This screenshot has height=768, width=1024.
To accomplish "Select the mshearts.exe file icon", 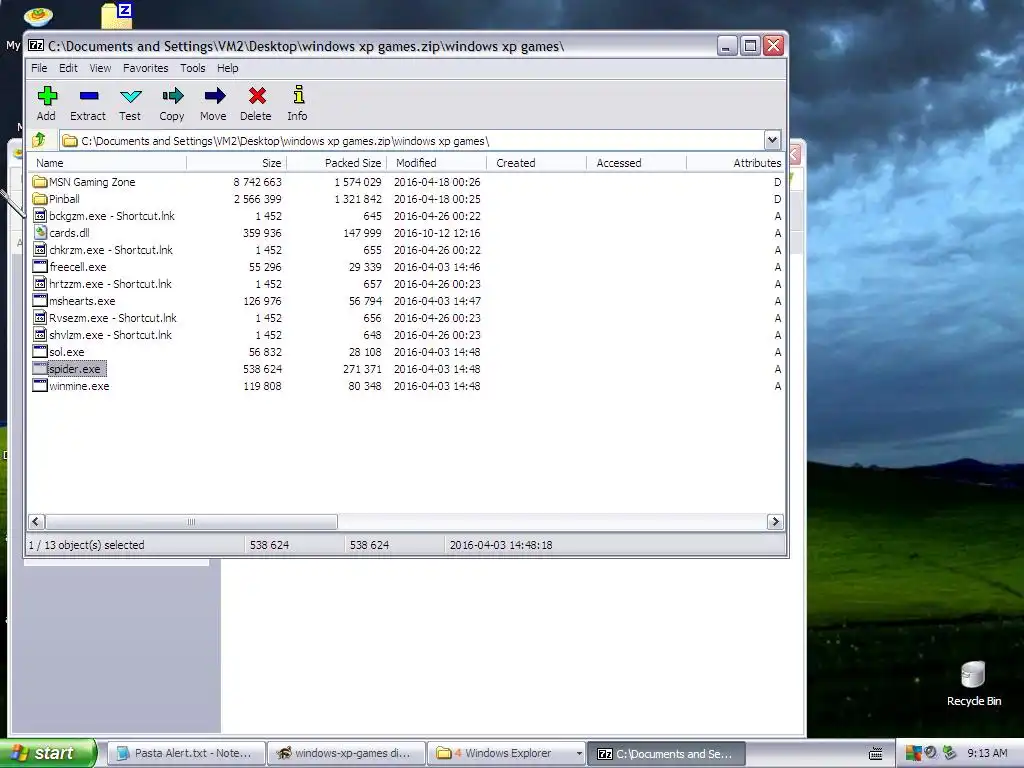I will point(40,300).
